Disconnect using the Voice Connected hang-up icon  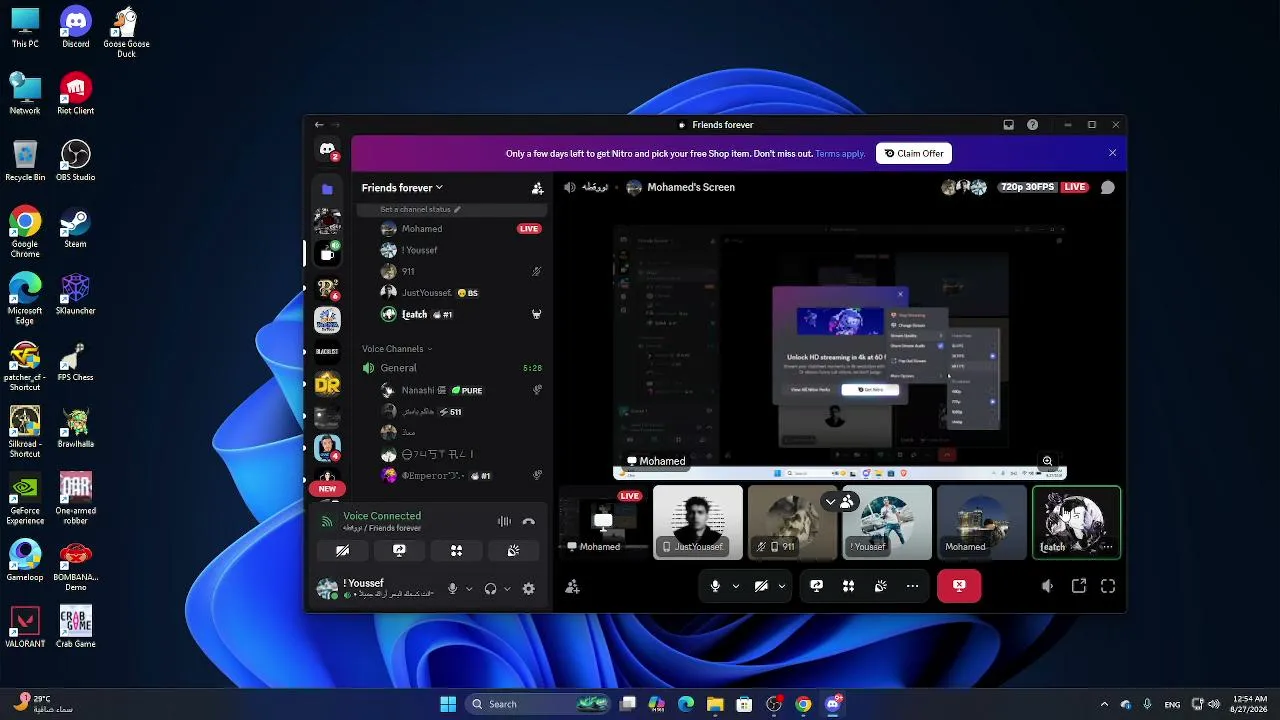click(529, 521)
